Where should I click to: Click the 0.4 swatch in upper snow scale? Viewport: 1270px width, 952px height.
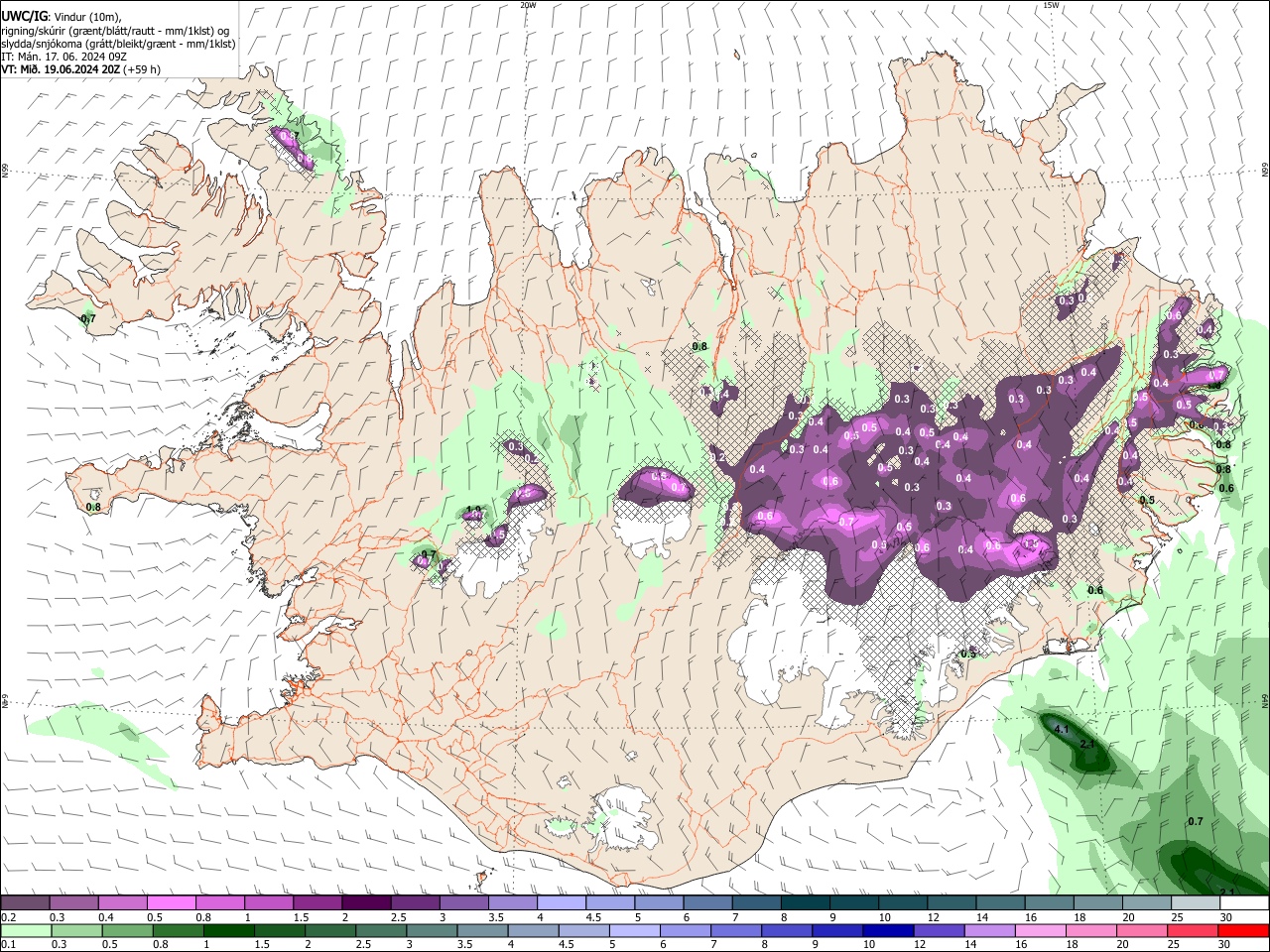123,903
